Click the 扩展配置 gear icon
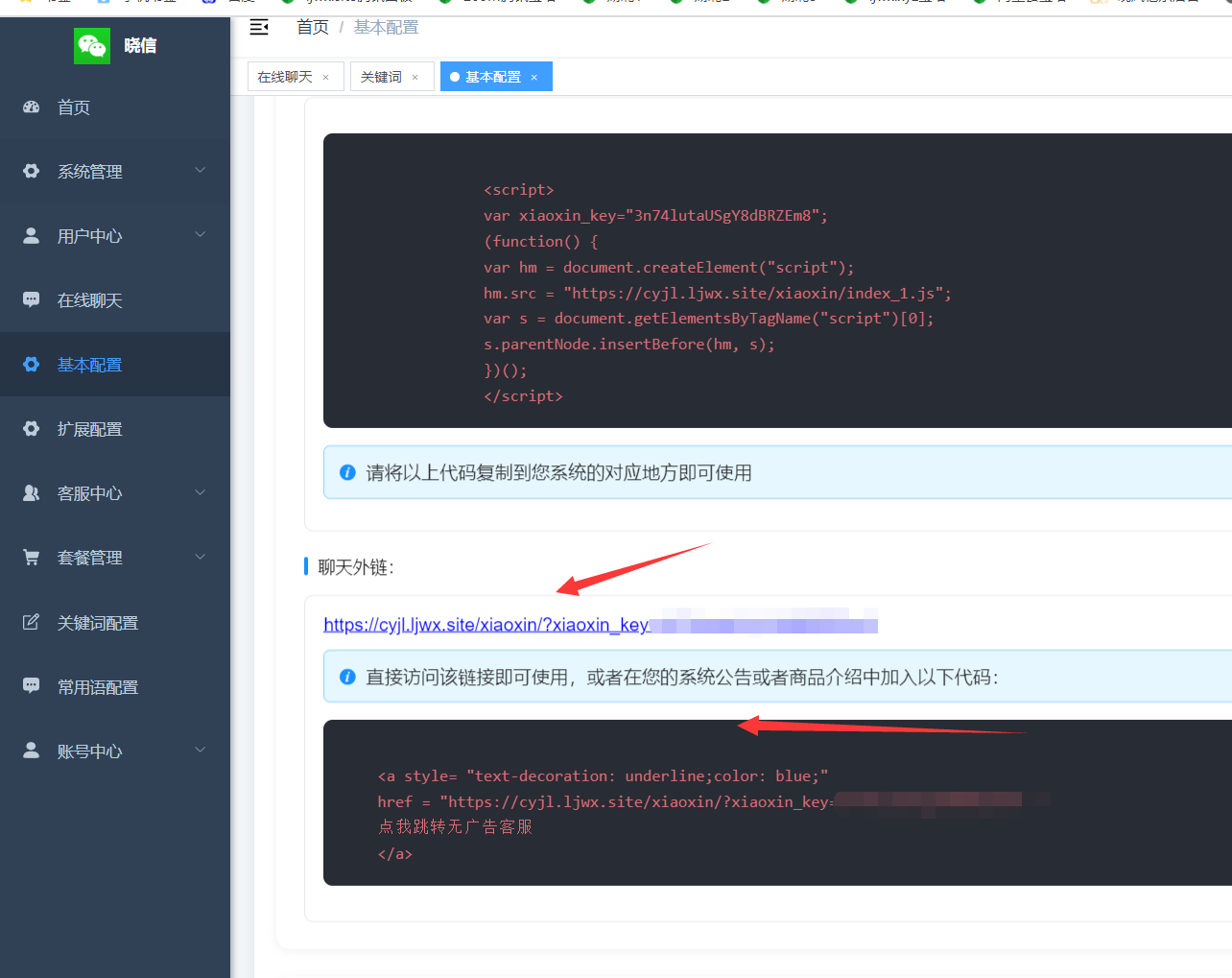This screenshot has width=1232, height=978. (x=31, y=428)
